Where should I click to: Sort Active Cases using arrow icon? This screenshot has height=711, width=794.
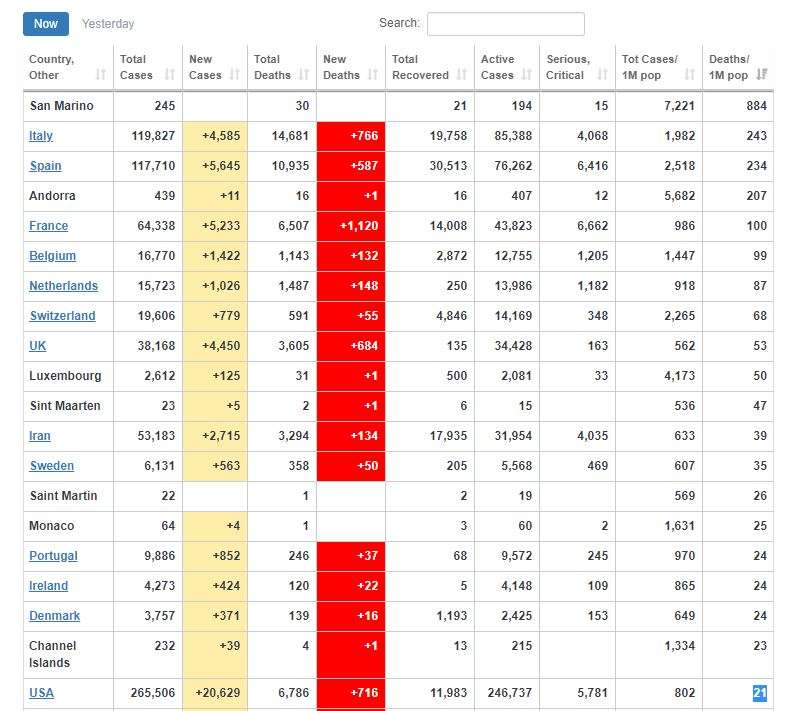526,75
